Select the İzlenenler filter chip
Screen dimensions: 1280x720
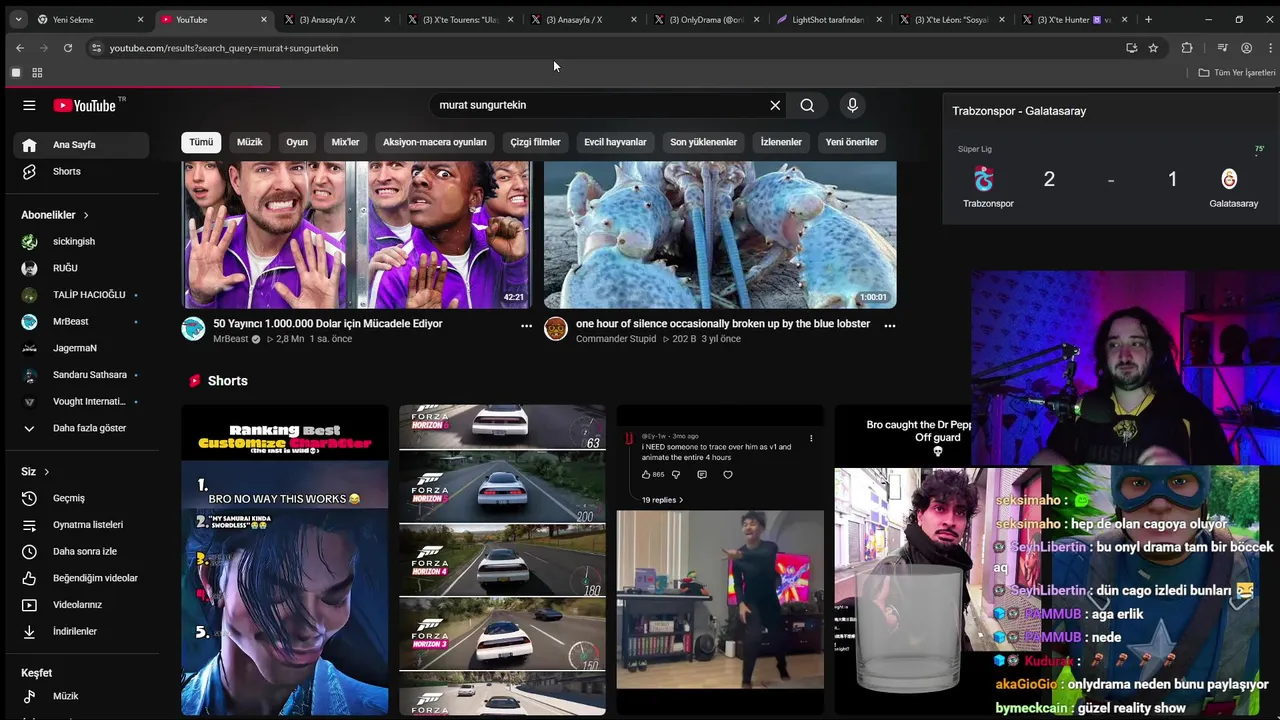point(781,142)
